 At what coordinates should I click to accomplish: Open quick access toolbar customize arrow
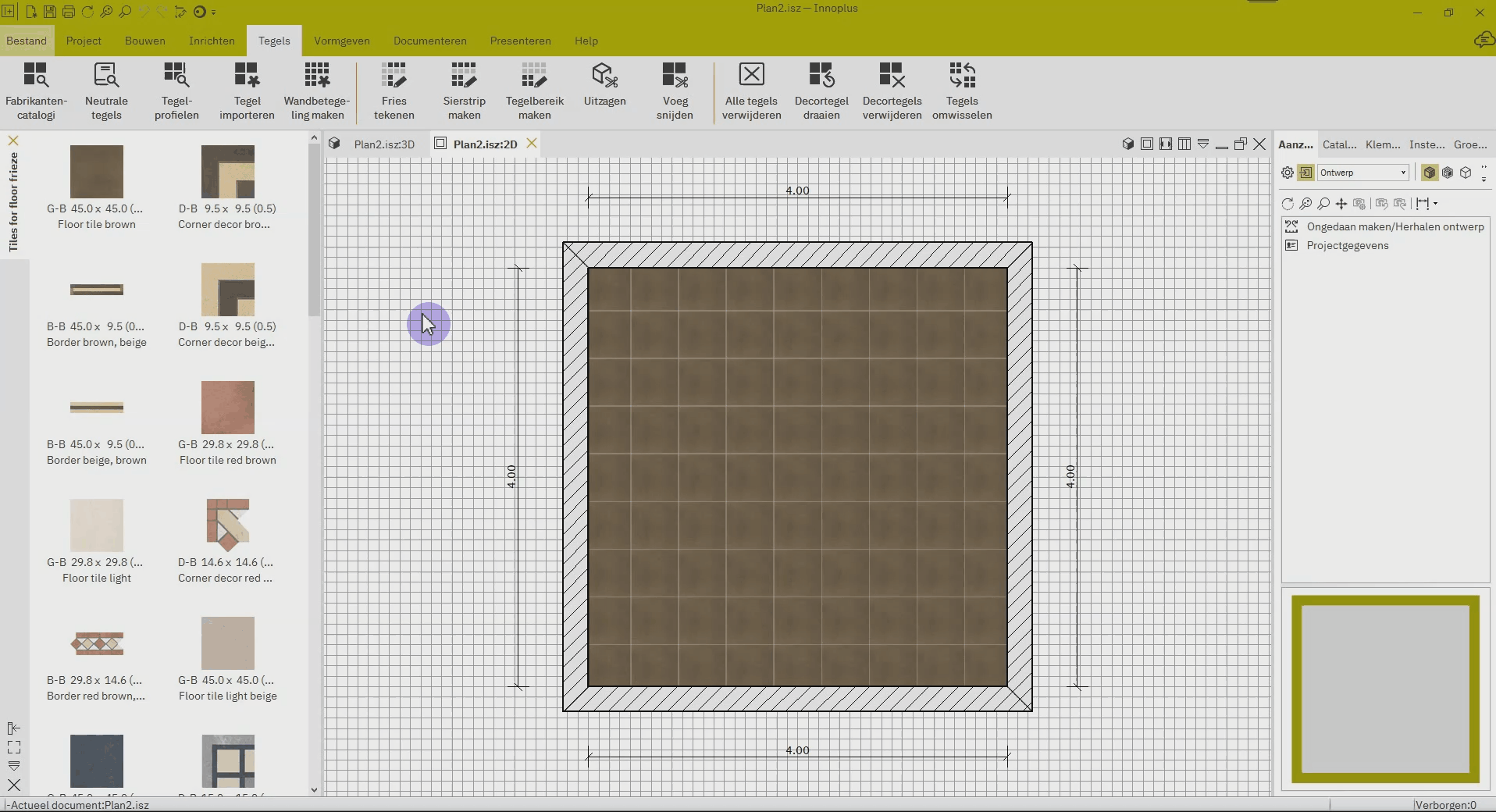point(214,12)
